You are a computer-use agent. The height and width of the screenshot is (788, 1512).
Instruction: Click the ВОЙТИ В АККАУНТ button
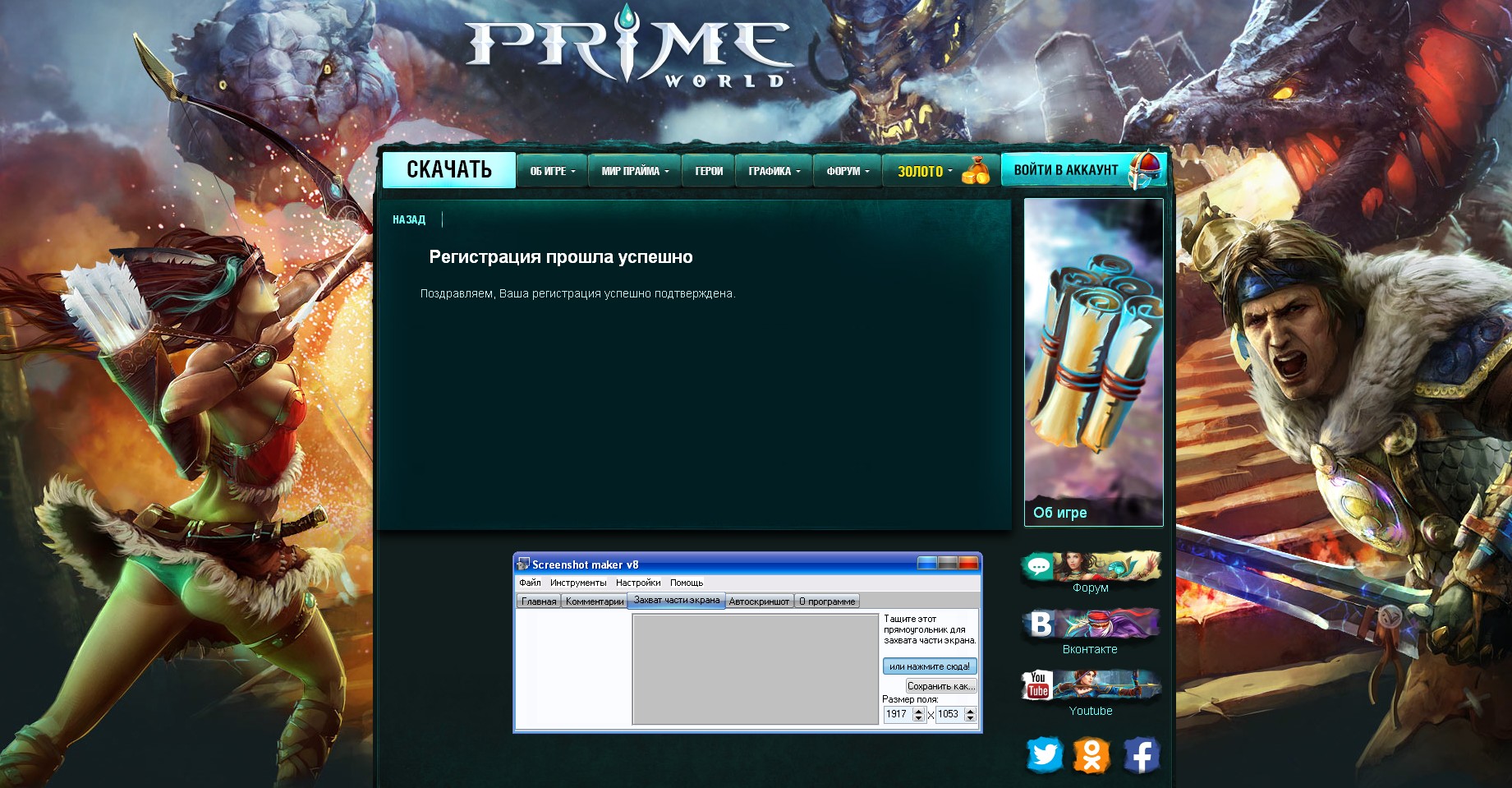(1066, 170)
